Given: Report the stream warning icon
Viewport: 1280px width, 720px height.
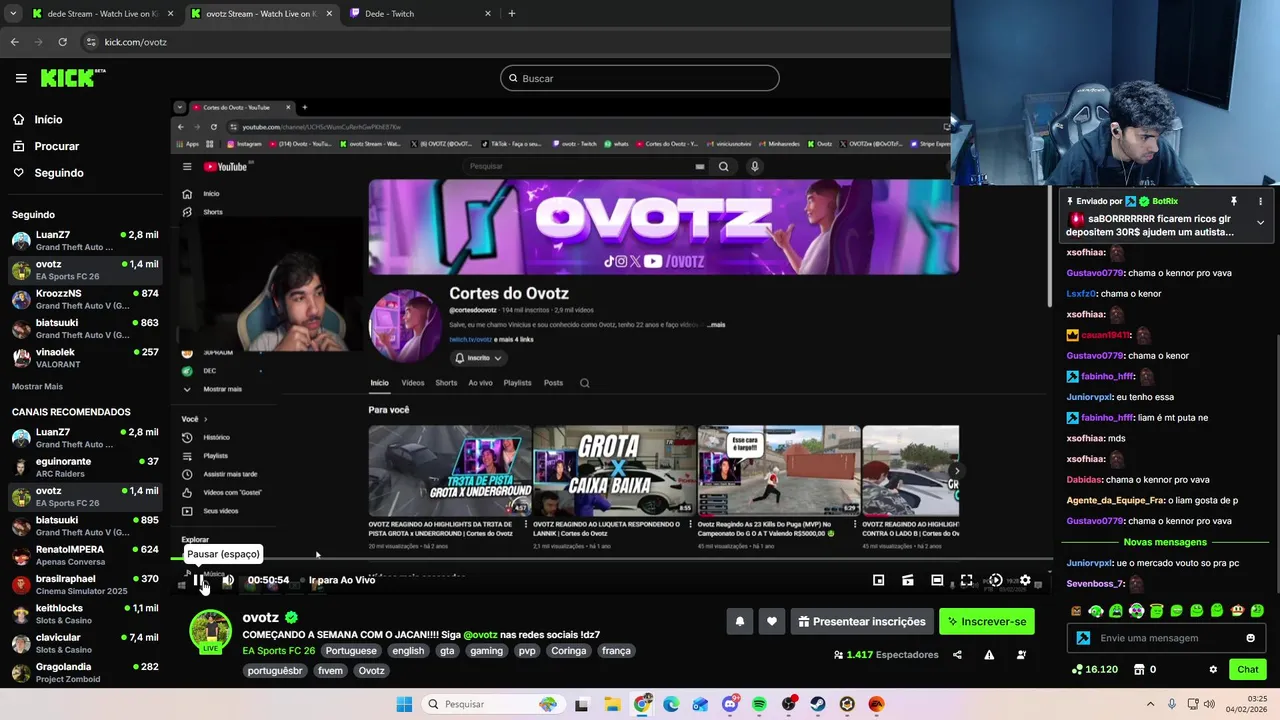Looking at the screenshot, I should pos(989,655).
